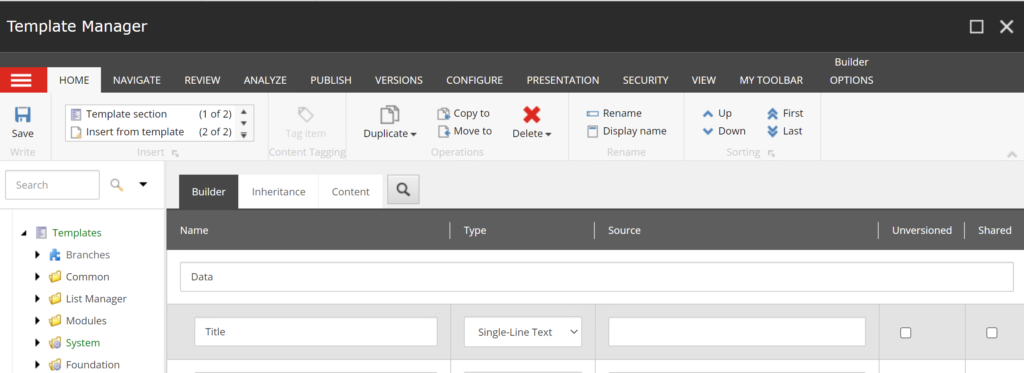Open the VIEW ribbon tab

703,80
